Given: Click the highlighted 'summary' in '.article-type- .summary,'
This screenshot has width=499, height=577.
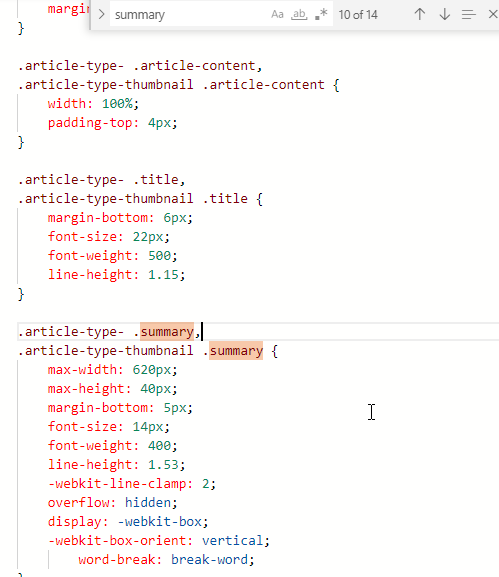Looking at the screenshot, I should click(x=167, y=332).
